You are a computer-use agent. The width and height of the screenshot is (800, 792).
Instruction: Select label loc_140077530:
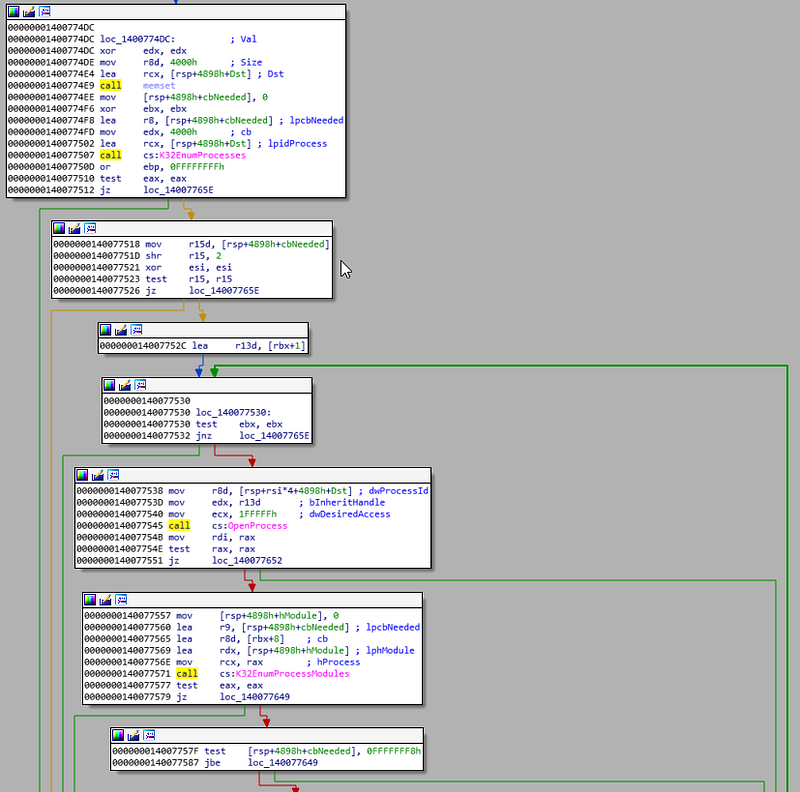233,412
